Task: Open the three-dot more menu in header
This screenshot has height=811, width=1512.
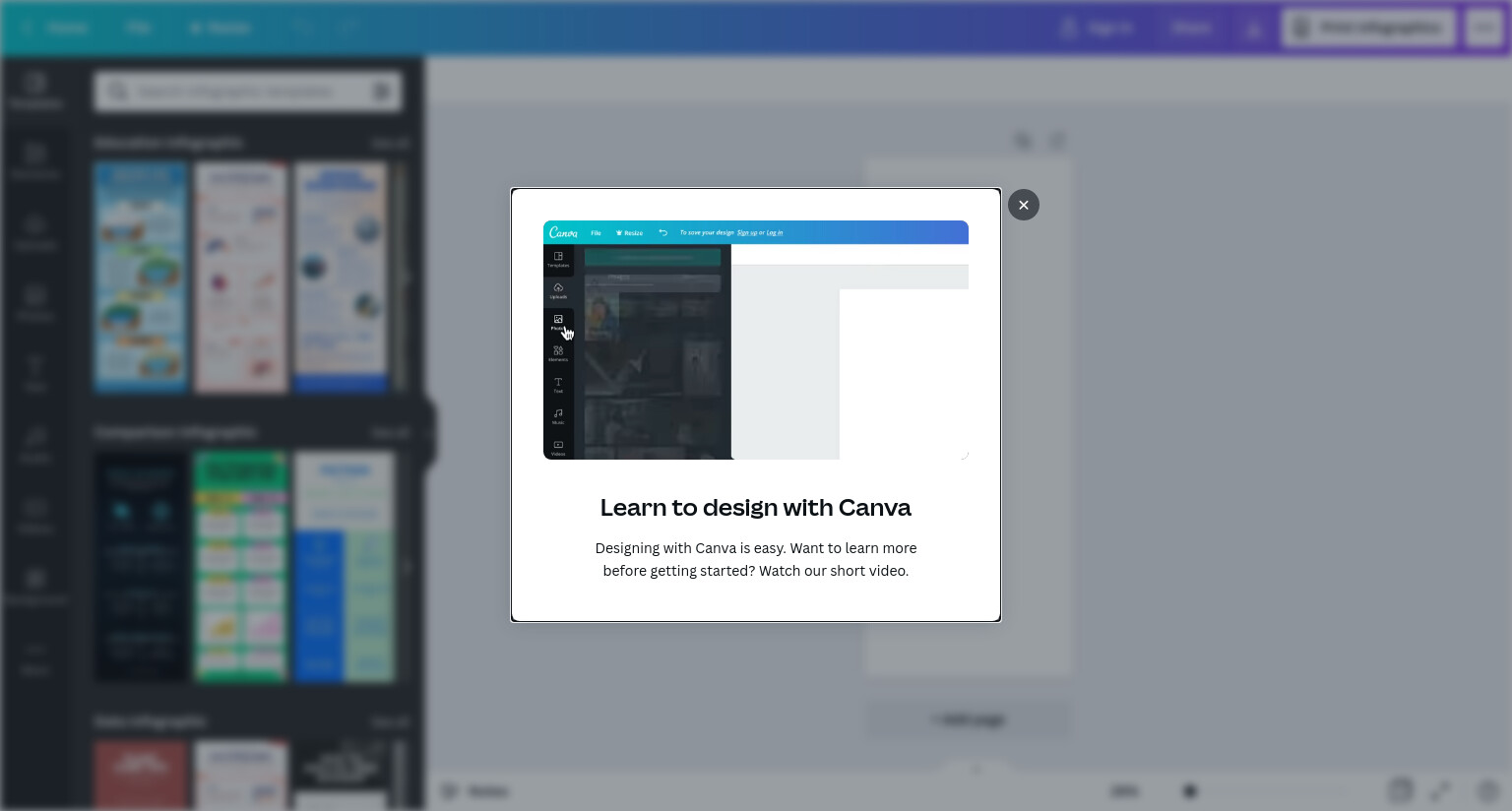Action: click(x=1484, y=28)
